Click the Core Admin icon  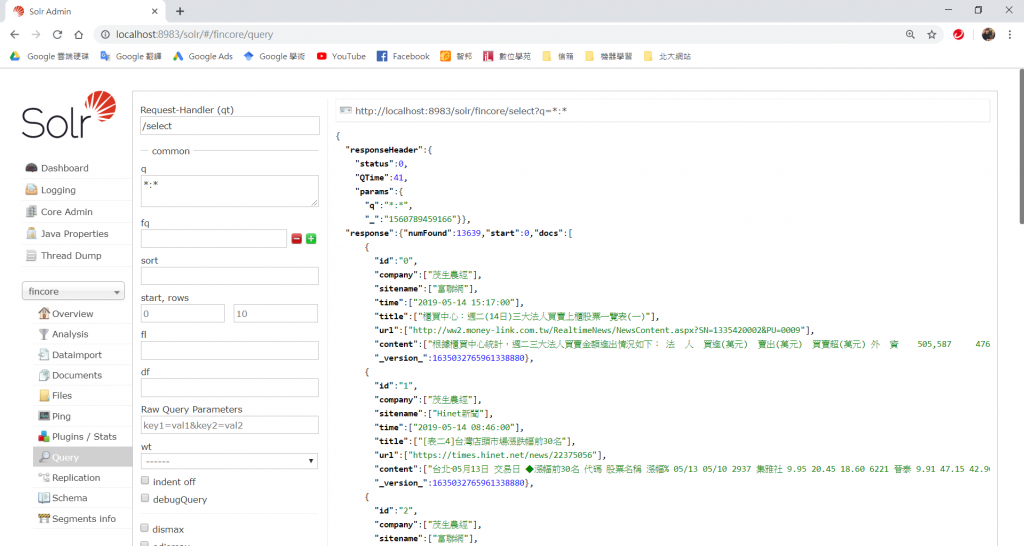31,212
